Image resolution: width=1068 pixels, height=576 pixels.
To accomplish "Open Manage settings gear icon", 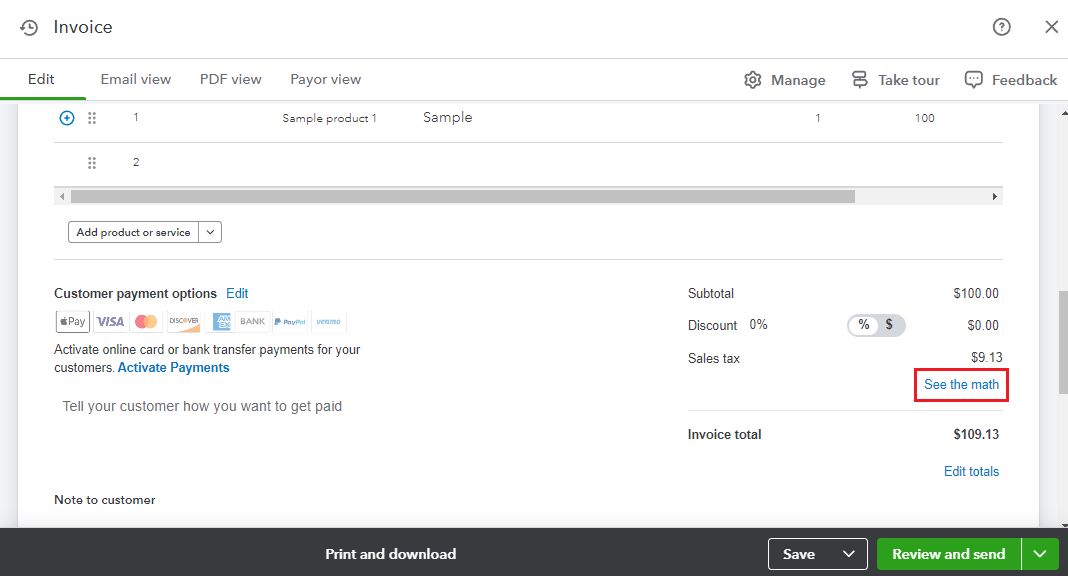I will 753,79.
